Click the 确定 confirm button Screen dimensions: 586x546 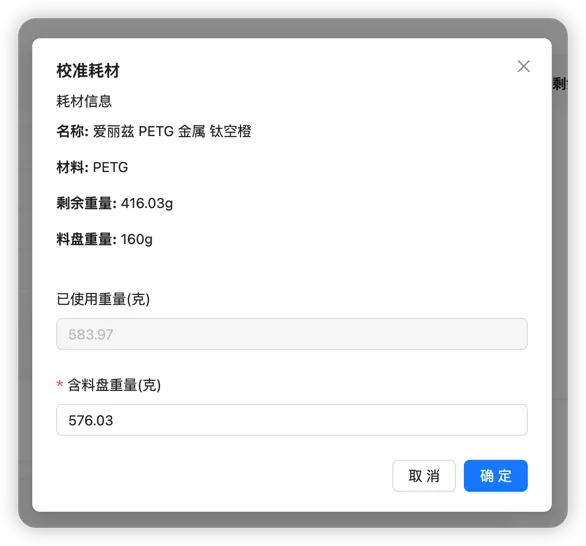[496, 476]
